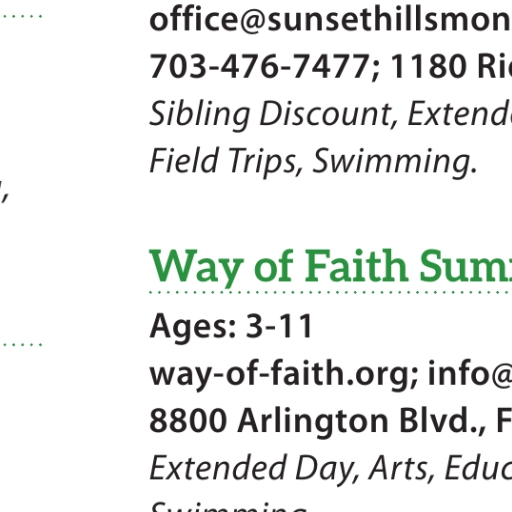Image resolution: width=512 pixels, height=512 pixels.
Task: Open the way-of-faith.org website link
Action: (x=283, y=374)
